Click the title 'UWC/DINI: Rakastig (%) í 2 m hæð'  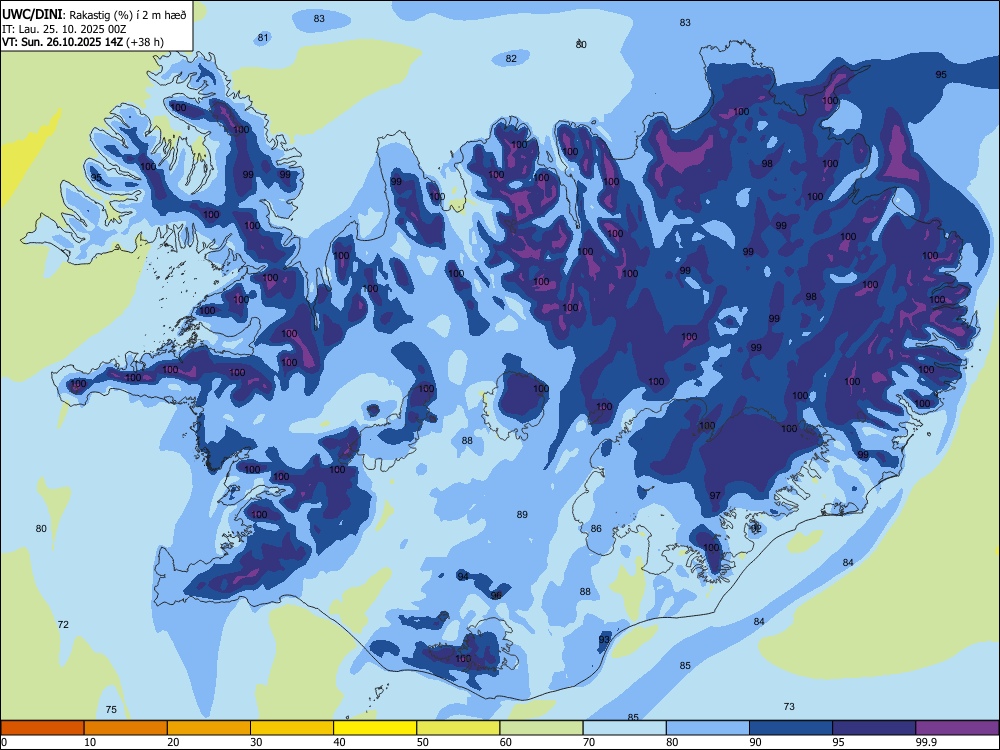pos(94,14)
